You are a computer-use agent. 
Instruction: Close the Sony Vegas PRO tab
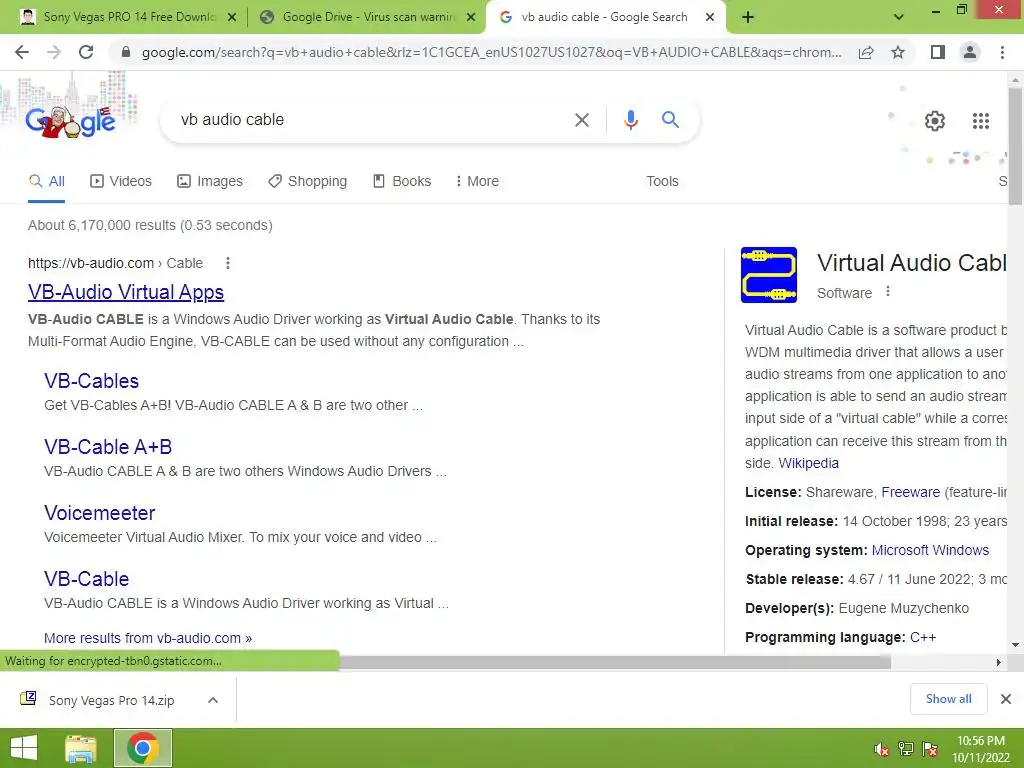(x=232, y=18)
